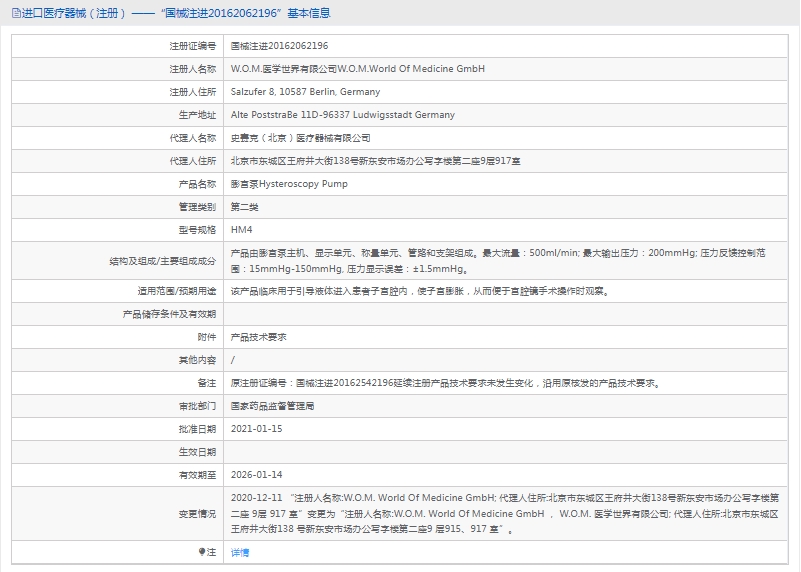801x572 pixels.
Task: Click the management class value 第二类
Action: pos(245,207)
